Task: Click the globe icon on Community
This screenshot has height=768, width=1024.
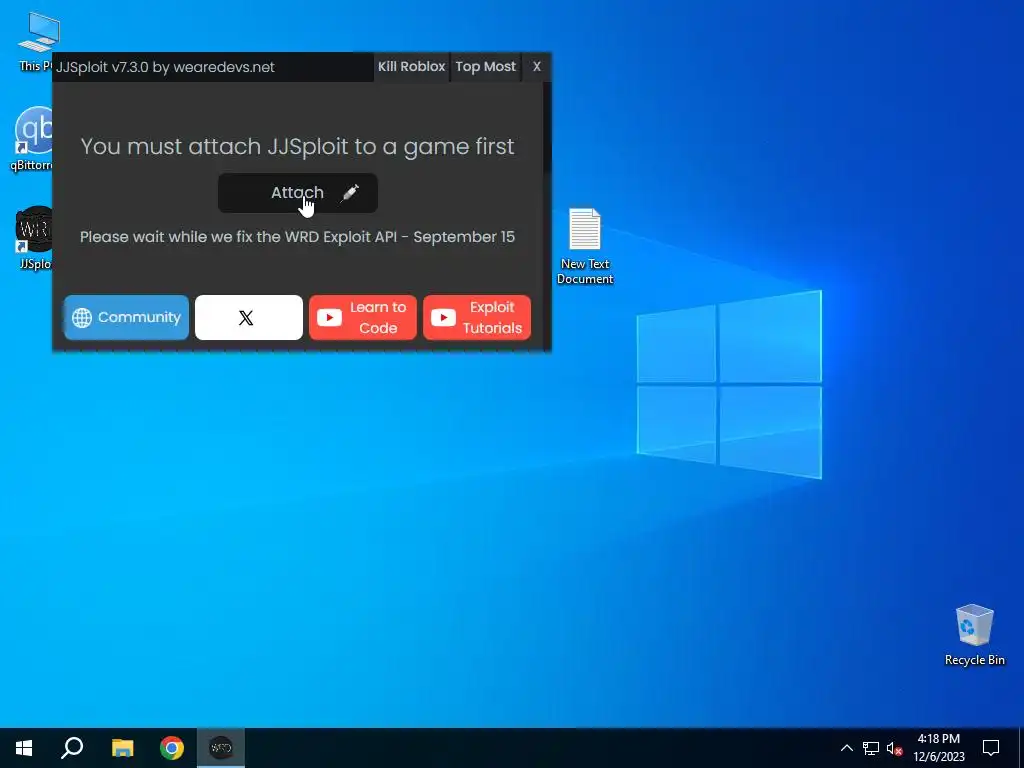Action: pyautogui.click(x=82, y=318)
